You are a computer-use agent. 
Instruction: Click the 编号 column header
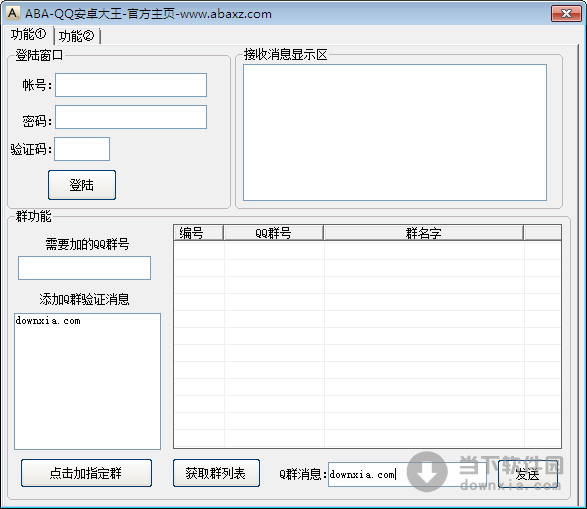point(199,233)
